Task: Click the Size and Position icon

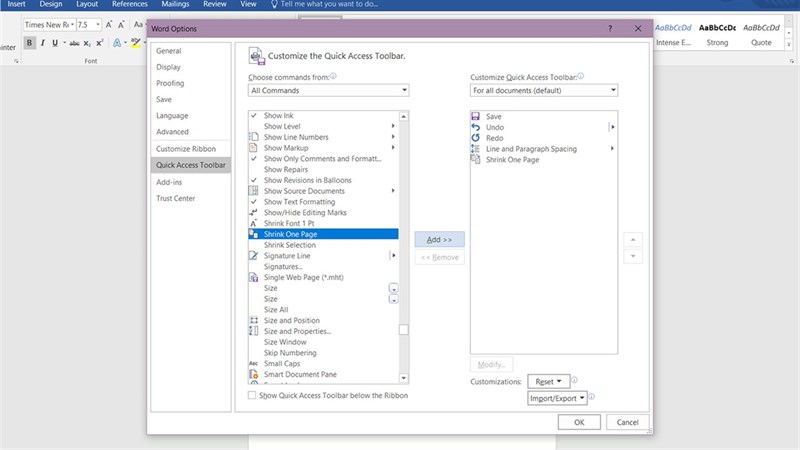Action: pos(254,320)
